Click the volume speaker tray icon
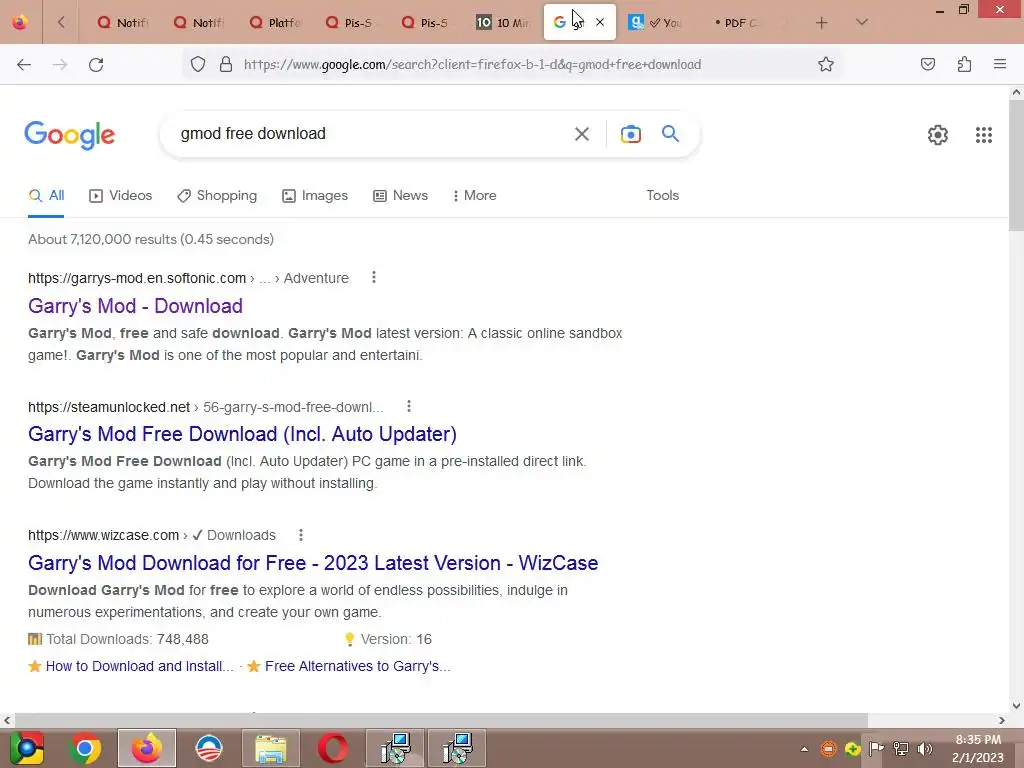1024x768 pixels. pos(924,748)
